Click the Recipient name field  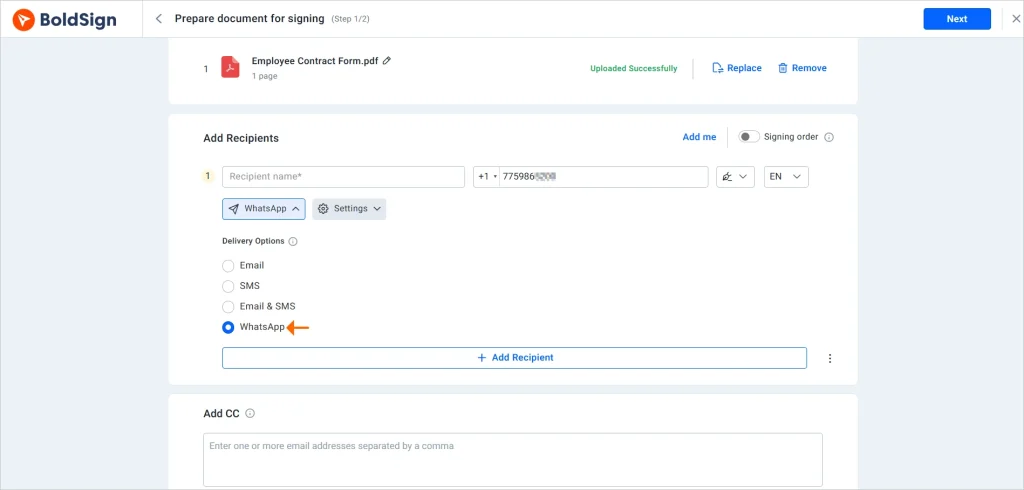(x=344, y=177)
